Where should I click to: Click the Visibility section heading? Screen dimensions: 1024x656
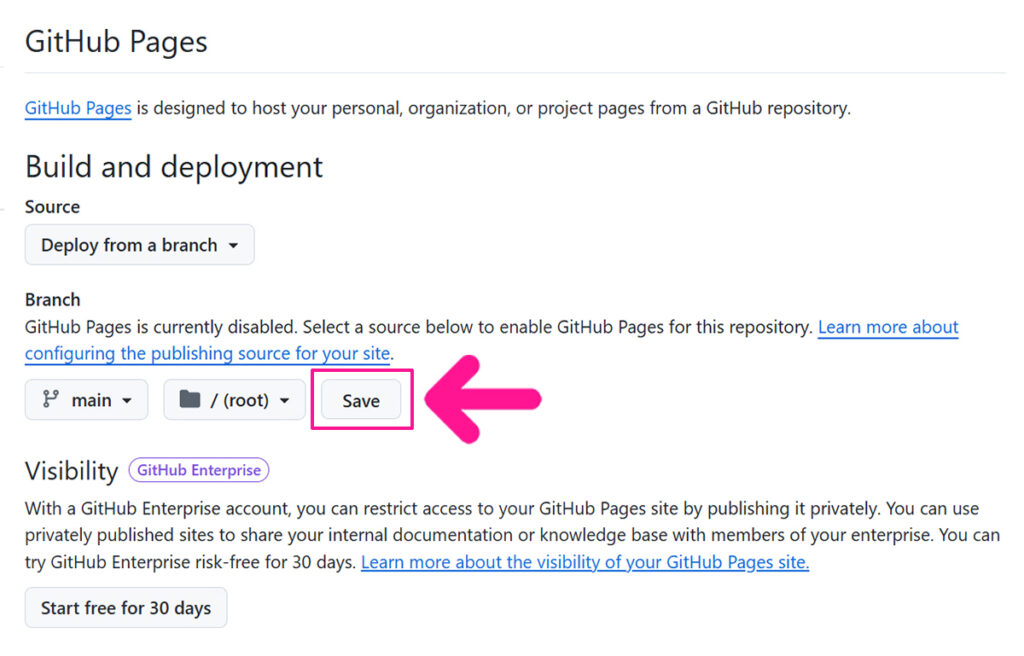point(71,470)
